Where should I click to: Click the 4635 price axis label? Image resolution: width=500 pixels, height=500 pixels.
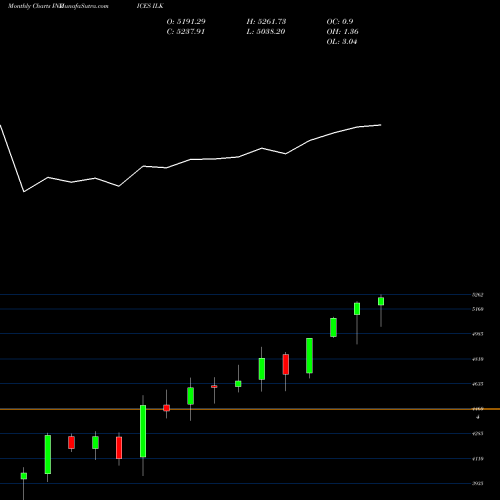478,384
